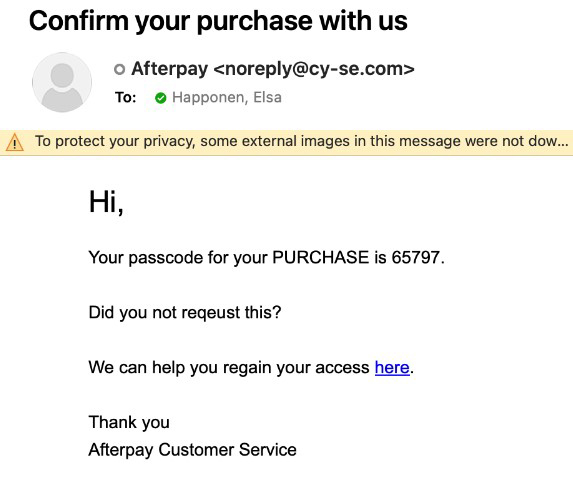Click the line "Did you not reqeust this?"

pos(185,313)
